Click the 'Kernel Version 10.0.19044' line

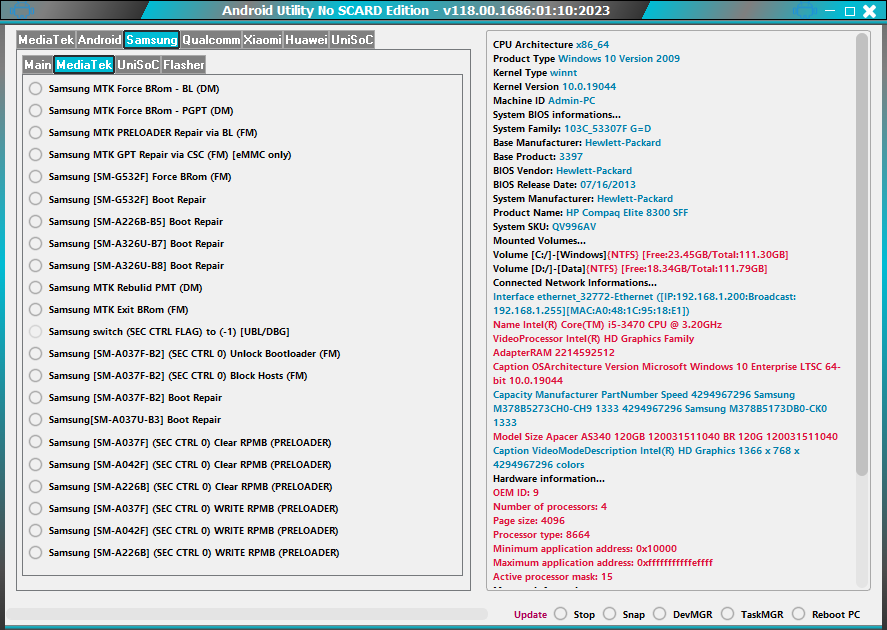click(554, 87)
